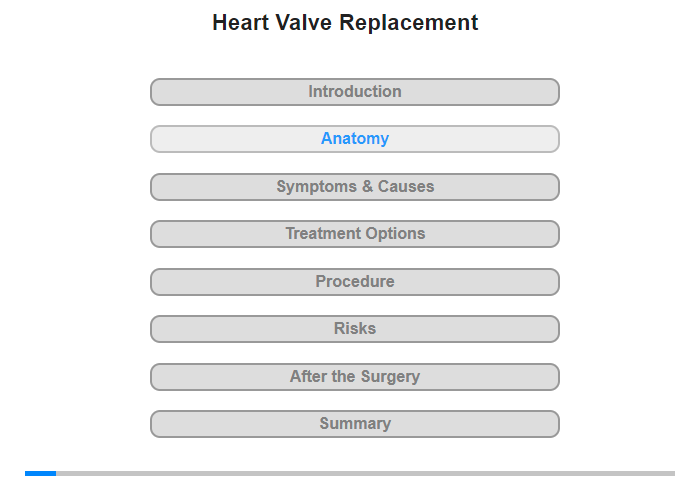Image resolution: width=700 pixels, height=480 pixels.
Task: Click left end of Anatomy button
Action: (154, 139)
